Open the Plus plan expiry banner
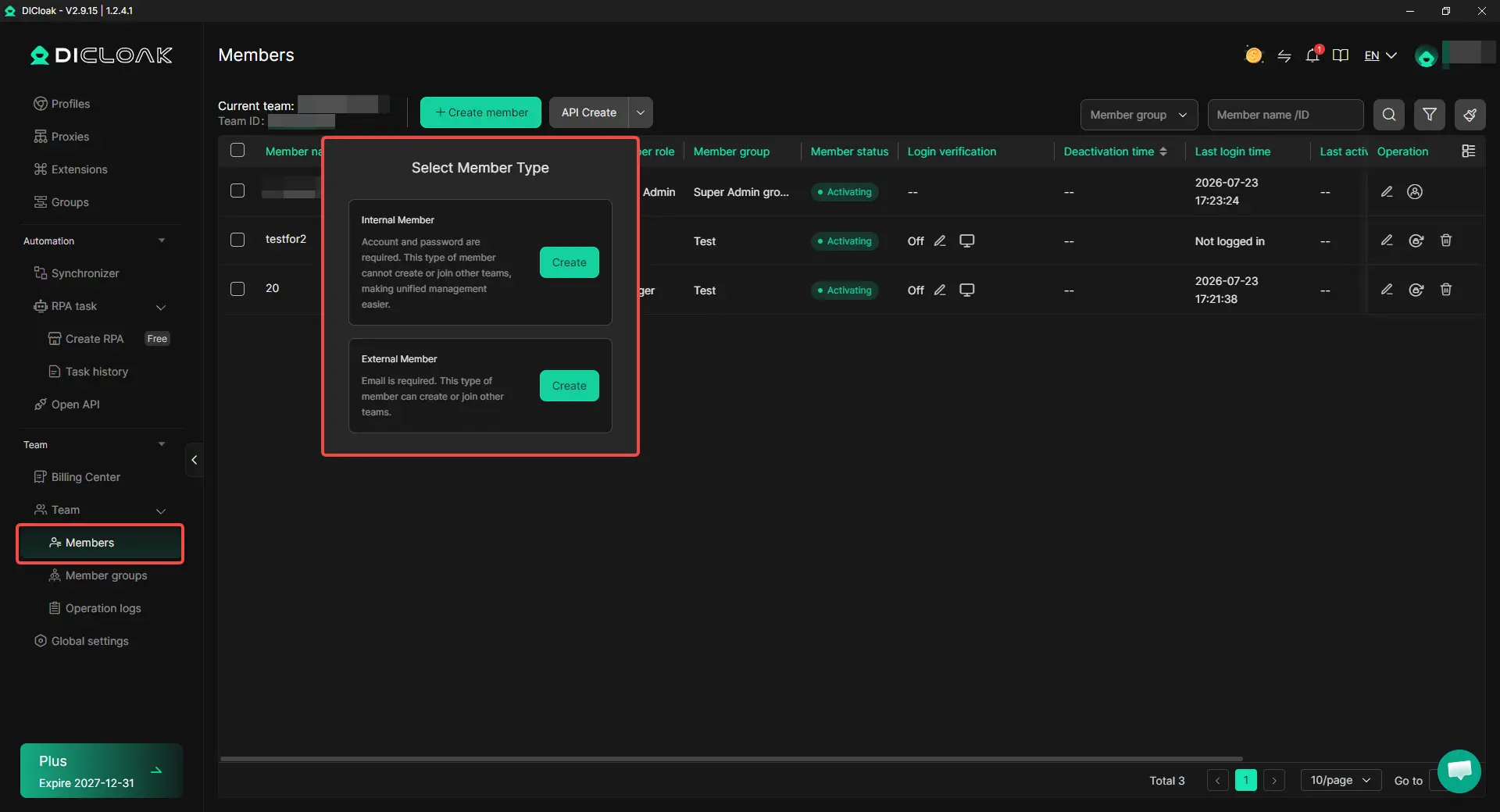Image resolution: width=1500 pixels, height=812 pixels. [102, 771]
